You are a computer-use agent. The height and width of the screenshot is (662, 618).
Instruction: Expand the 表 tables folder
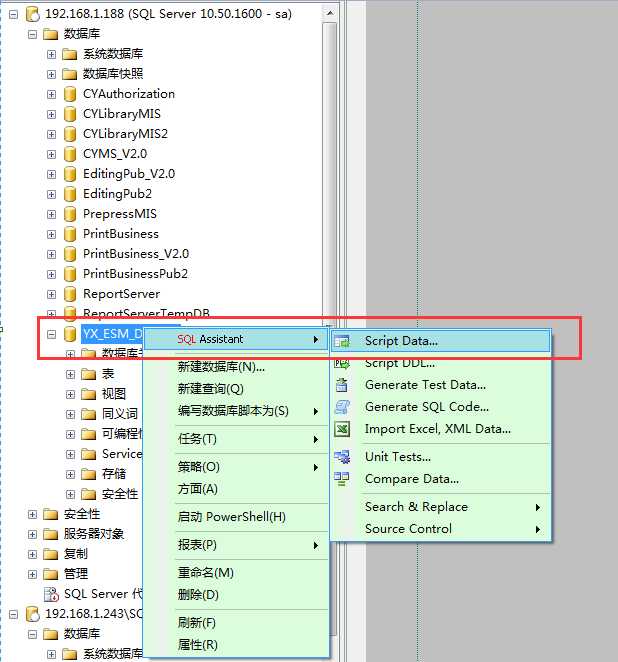[70, 374]
